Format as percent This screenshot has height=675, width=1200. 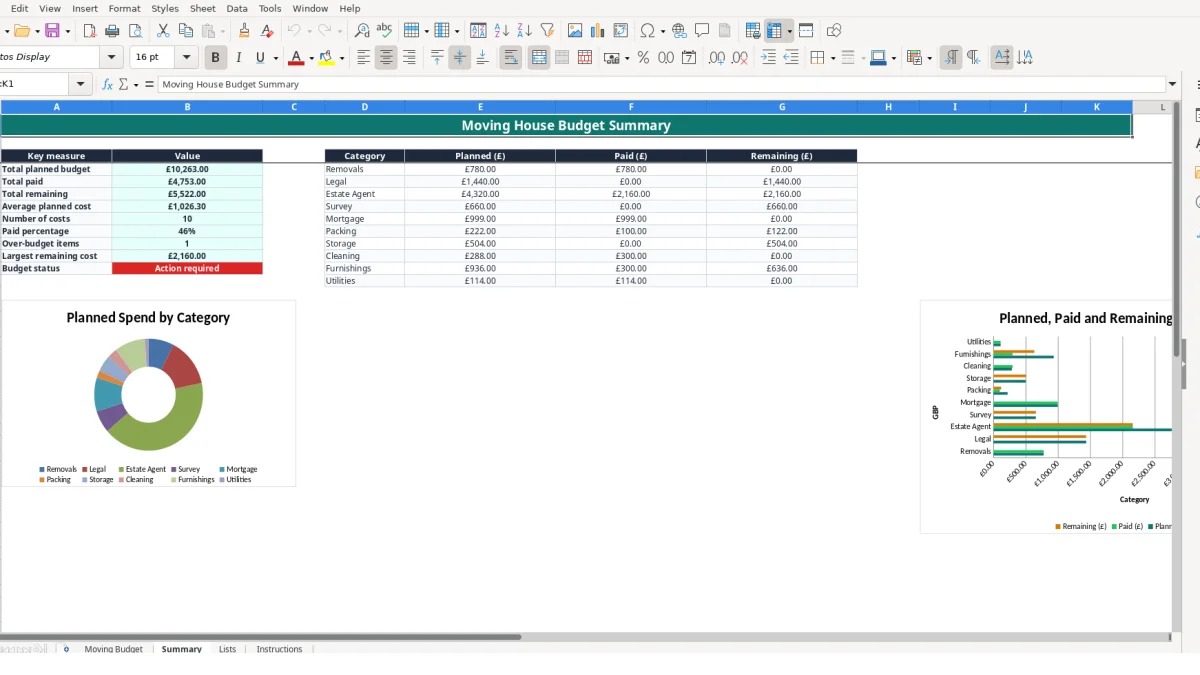coord(643,58)
